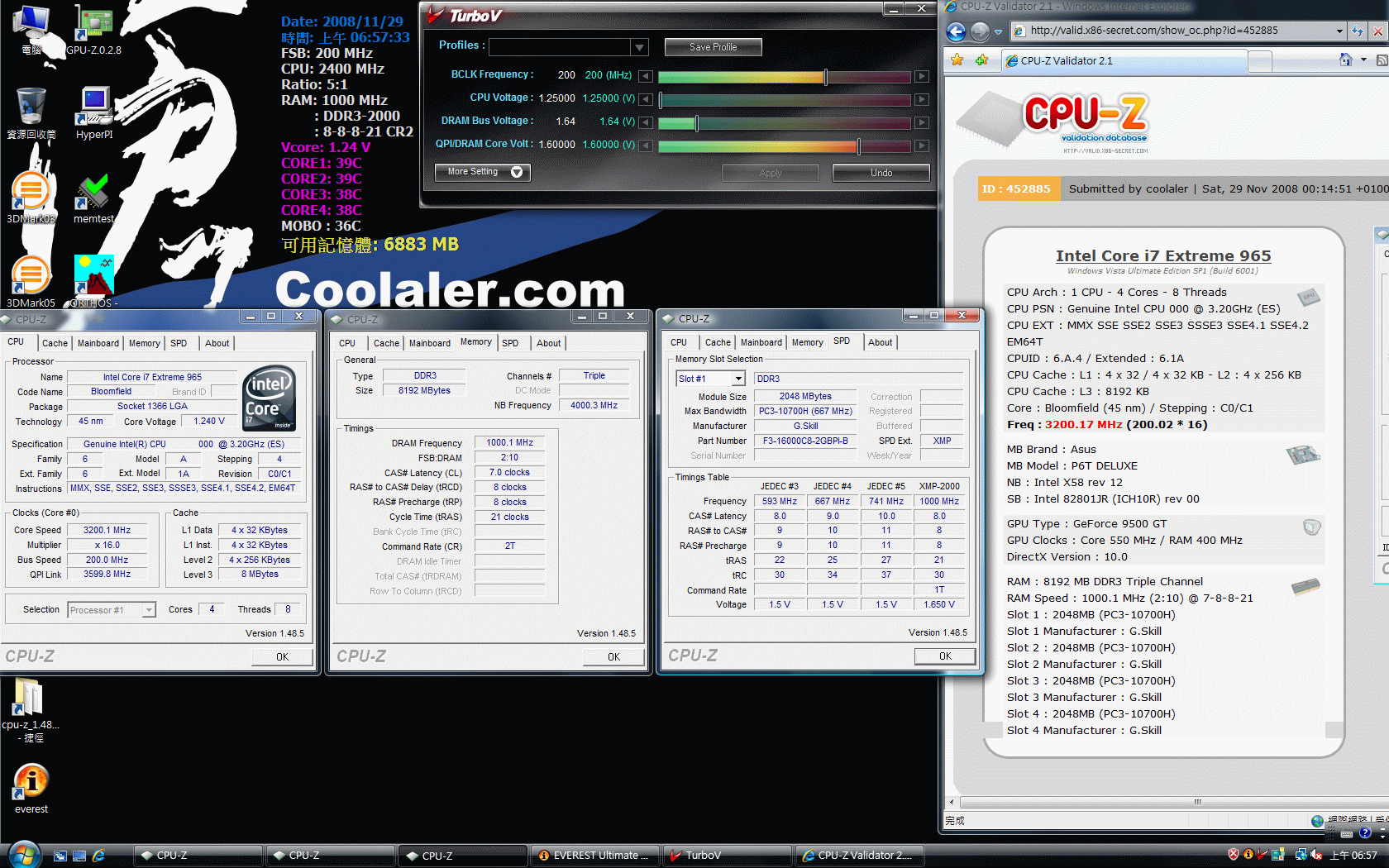
Task: Decrease CPU Voltage with left arrow
Action: (646, 100)
